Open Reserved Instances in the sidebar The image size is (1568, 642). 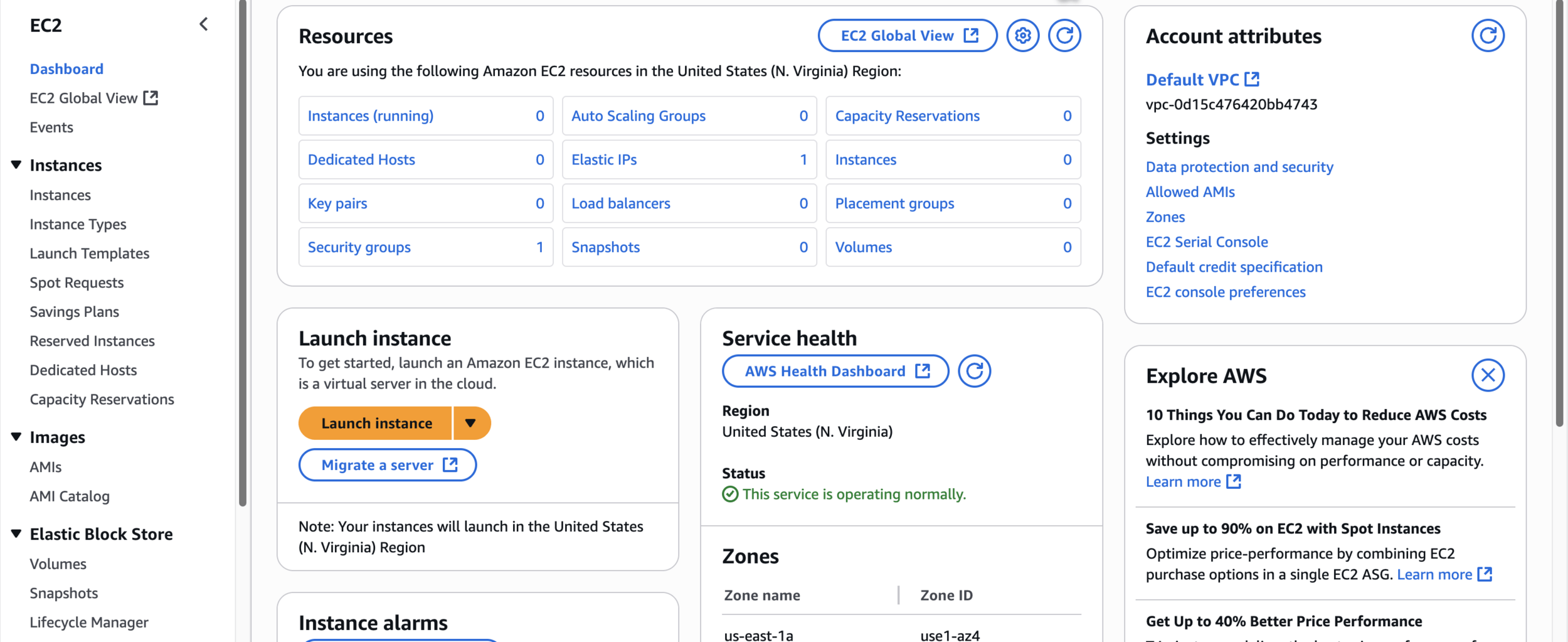pyautogui.click(x=92, y=341)
